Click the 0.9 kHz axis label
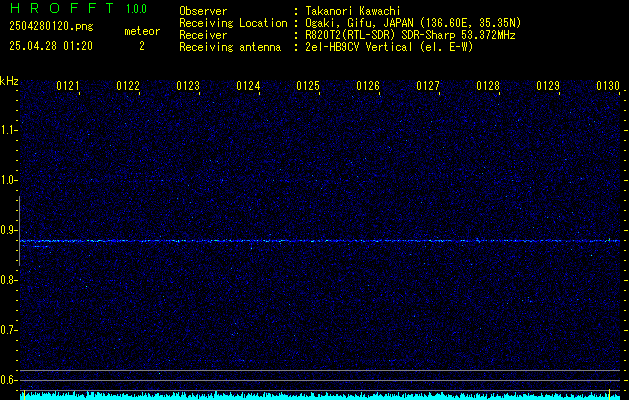629x400 pixels. pos(8,230)
